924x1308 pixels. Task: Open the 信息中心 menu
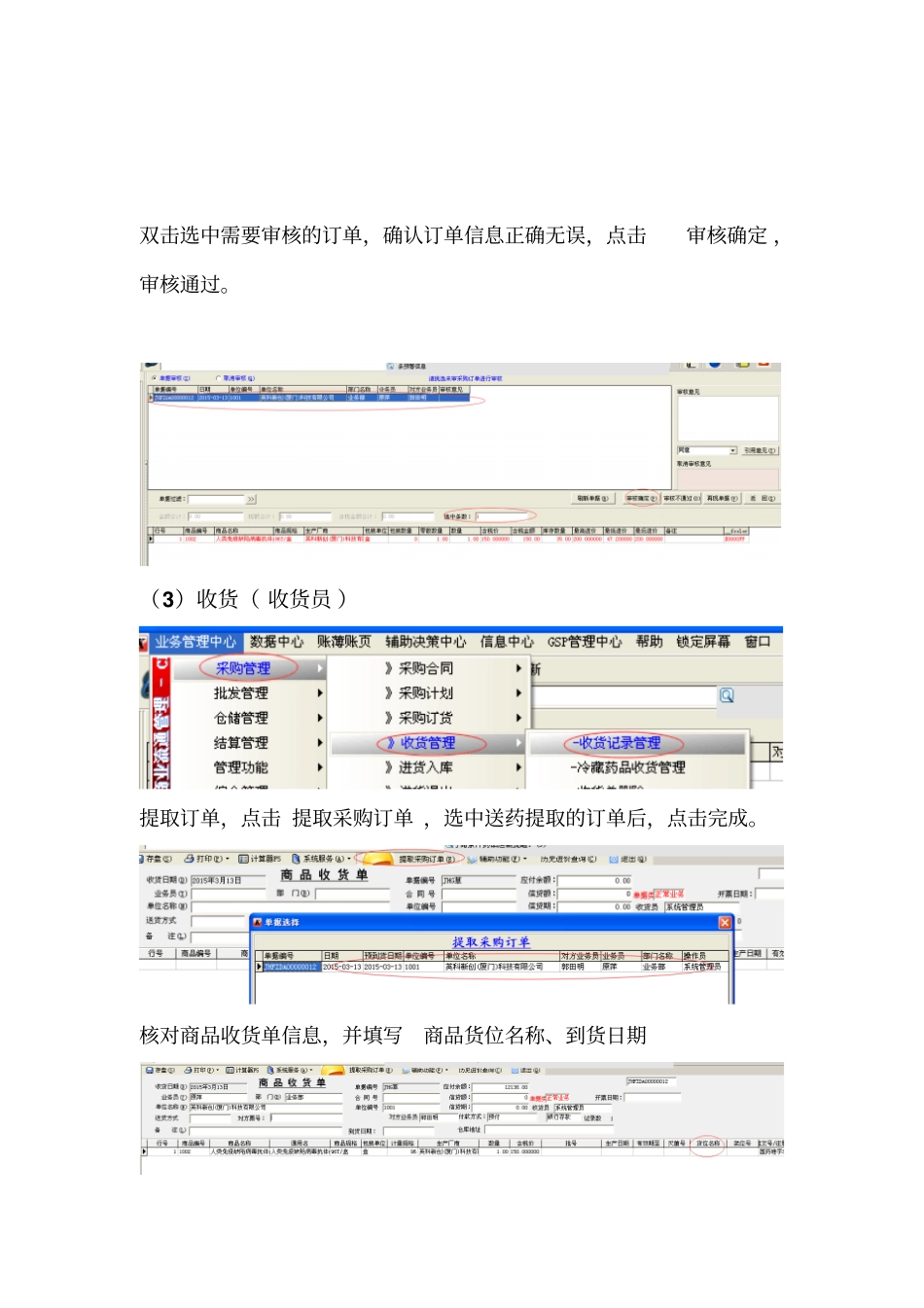[x=507, y=642]
